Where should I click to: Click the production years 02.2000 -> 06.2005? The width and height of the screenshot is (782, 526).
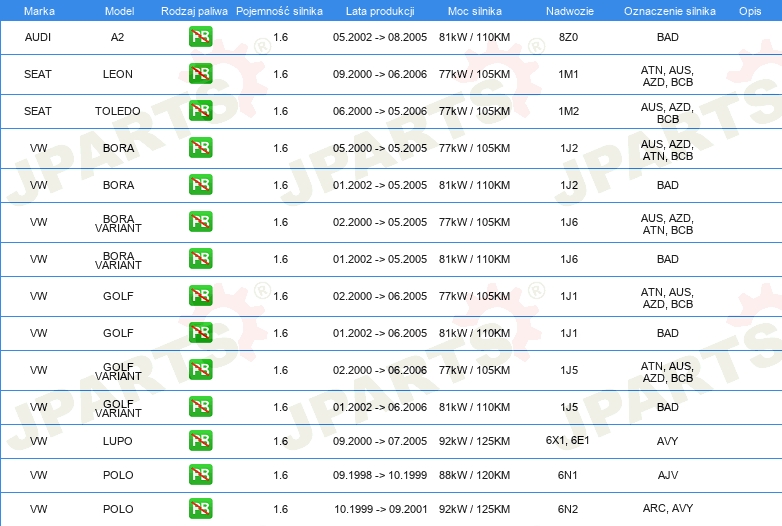(380, 296)
